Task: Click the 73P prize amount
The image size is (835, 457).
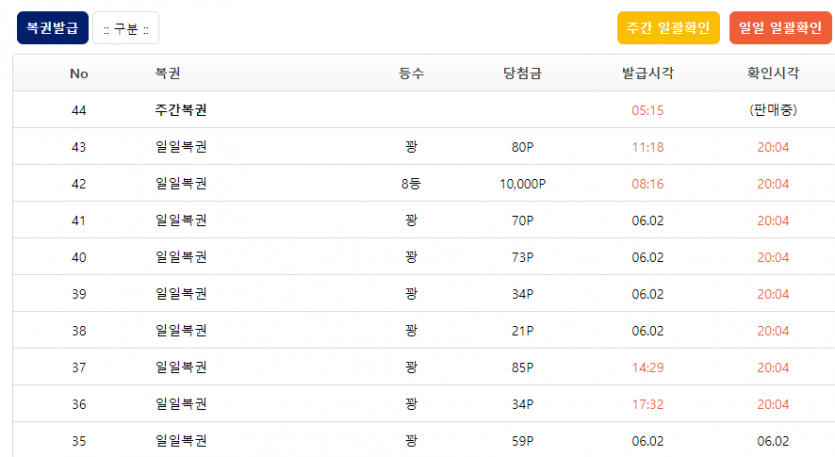Action: tap(522, 257)
